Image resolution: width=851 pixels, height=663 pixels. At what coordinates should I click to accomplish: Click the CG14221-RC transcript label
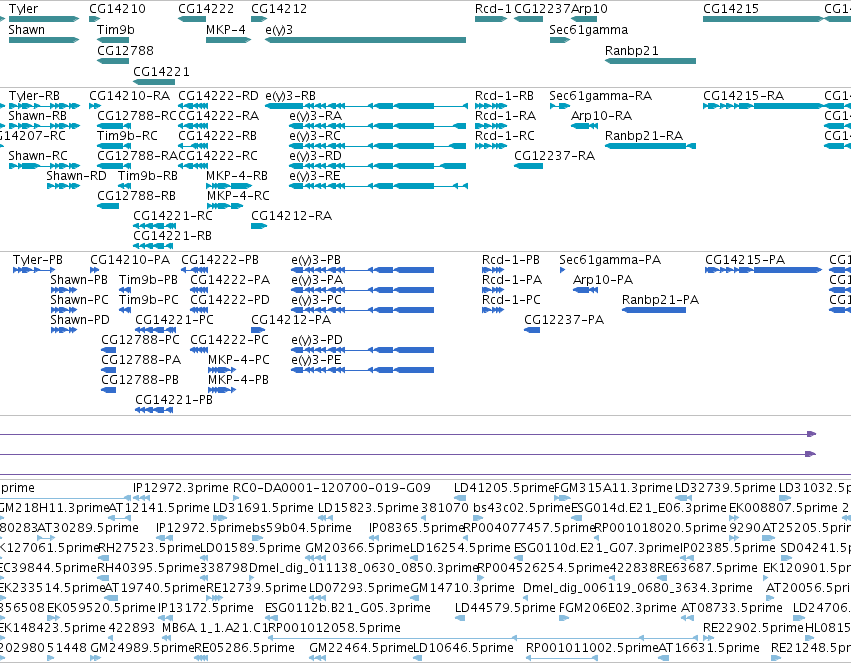[x=173, y=216]
